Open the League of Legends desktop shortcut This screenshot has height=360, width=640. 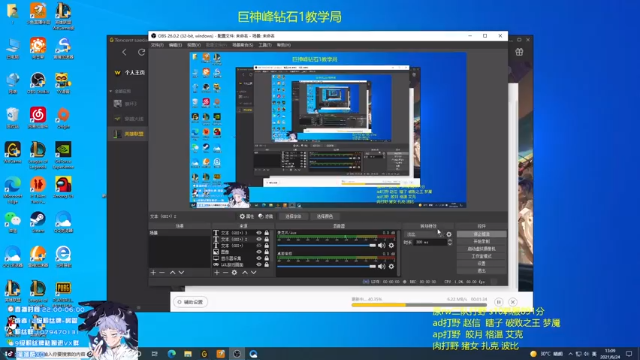click(38, 155)
